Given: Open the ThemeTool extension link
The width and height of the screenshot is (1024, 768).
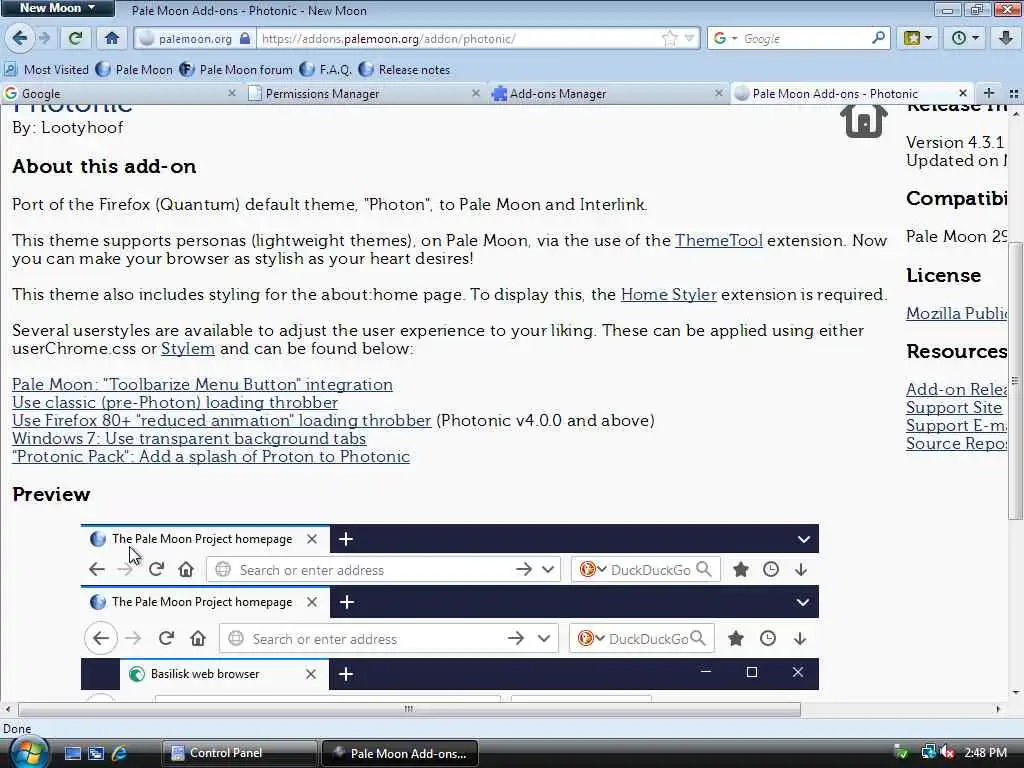Looking at the screenshot, I should coord(718,240).
